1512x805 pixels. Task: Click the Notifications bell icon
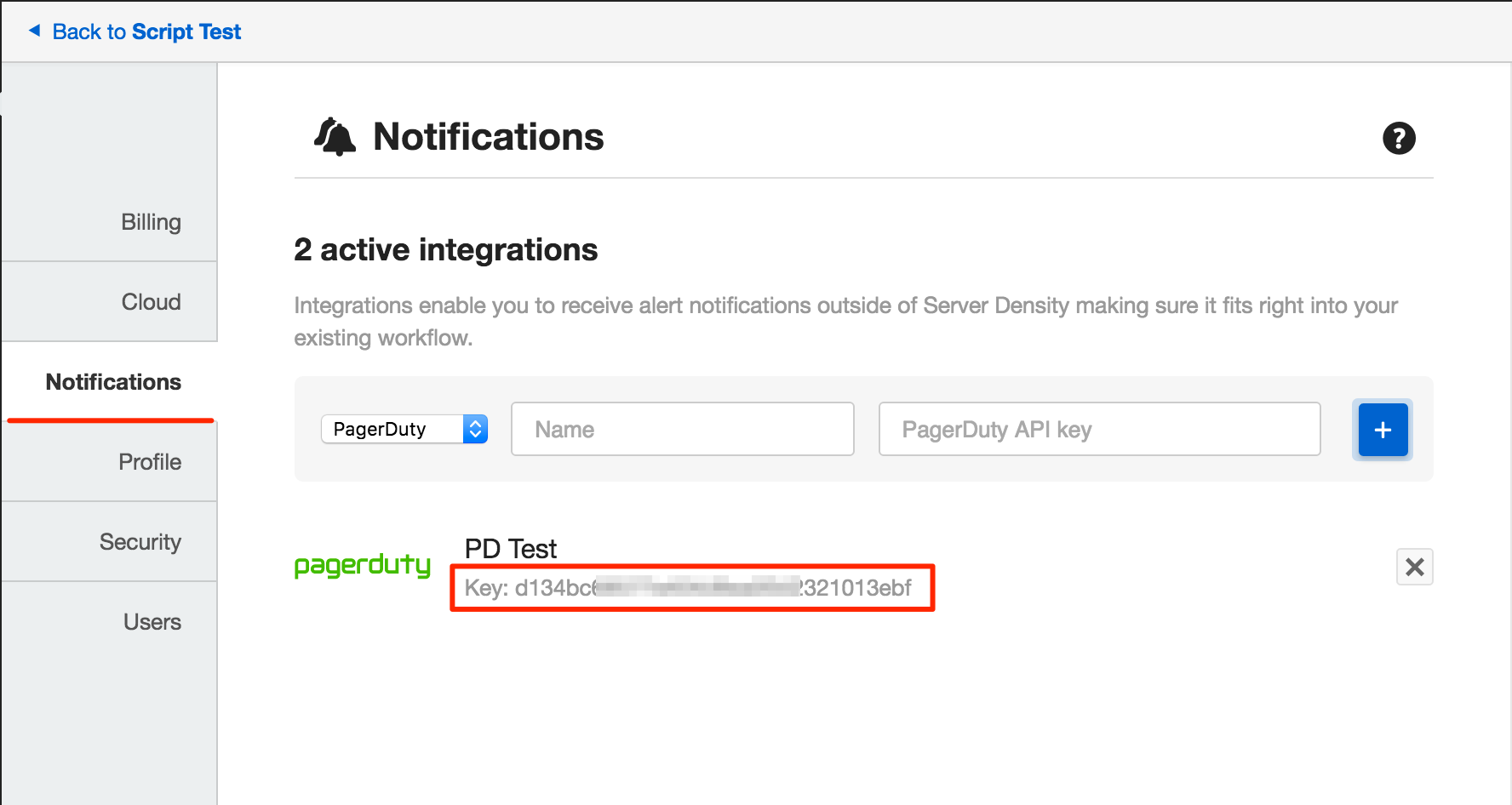pos(335,137)
